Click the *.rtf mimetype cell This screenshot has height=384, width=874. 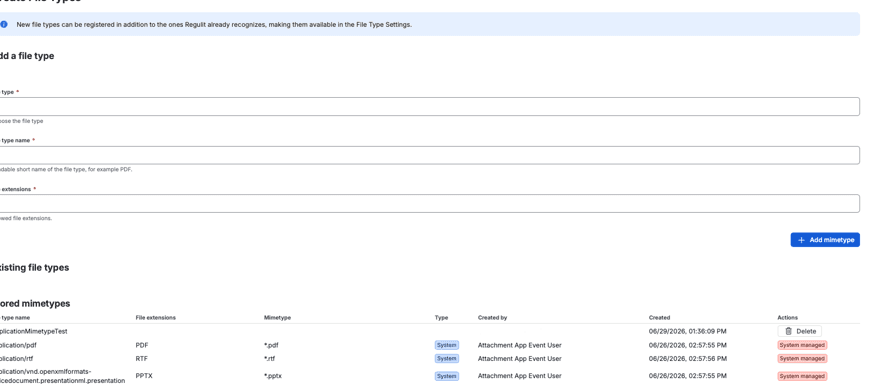tap(269, 358)
